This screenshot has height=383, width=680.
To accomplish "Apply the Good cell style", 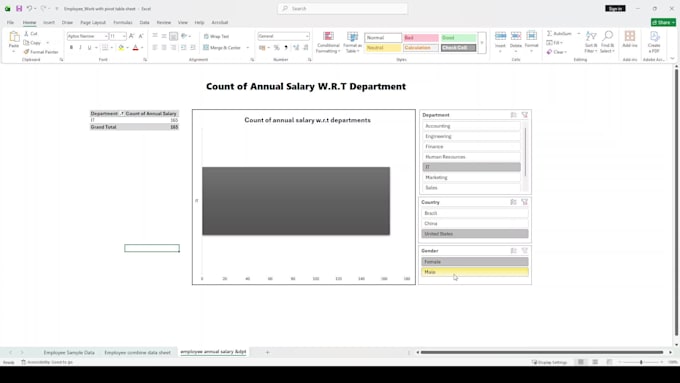I will tap(458, 38).
